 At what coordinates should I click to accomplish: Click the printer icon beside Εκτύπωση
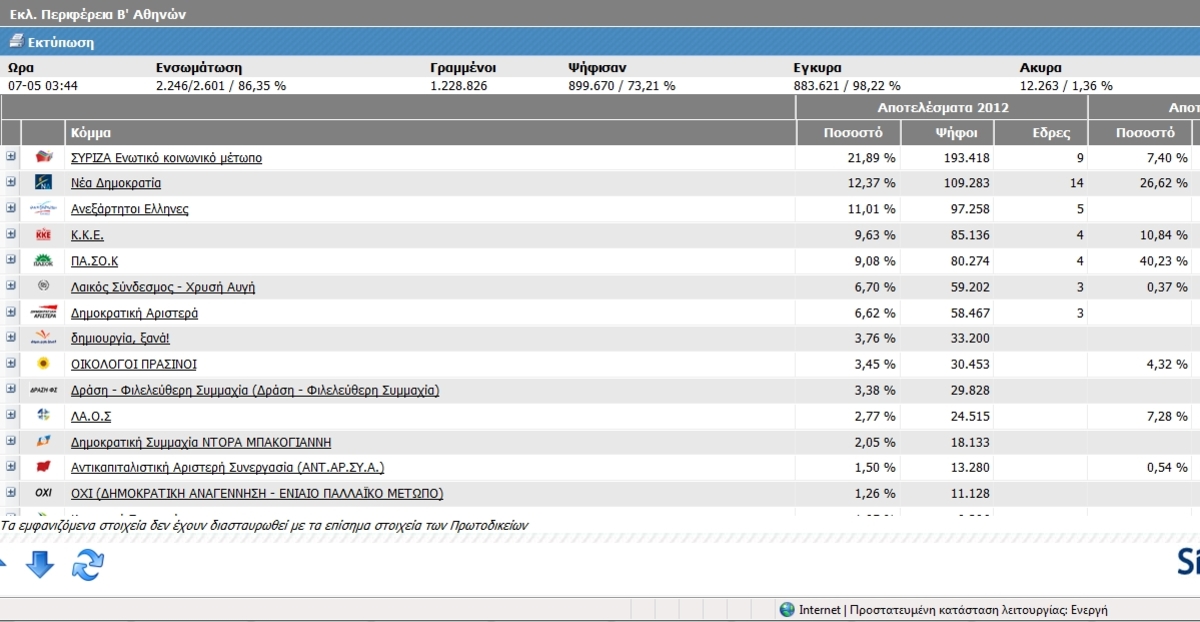click(16, 42)
